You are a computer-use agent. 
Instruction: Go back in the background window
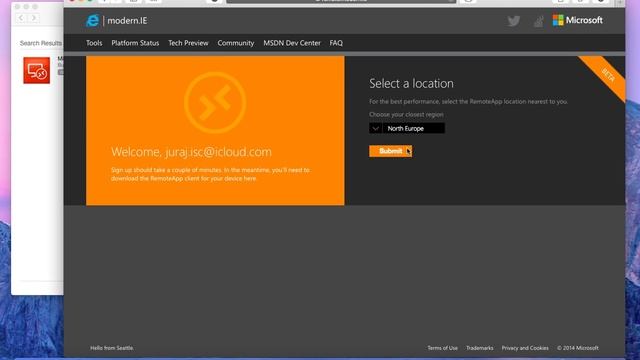[21, 18]
